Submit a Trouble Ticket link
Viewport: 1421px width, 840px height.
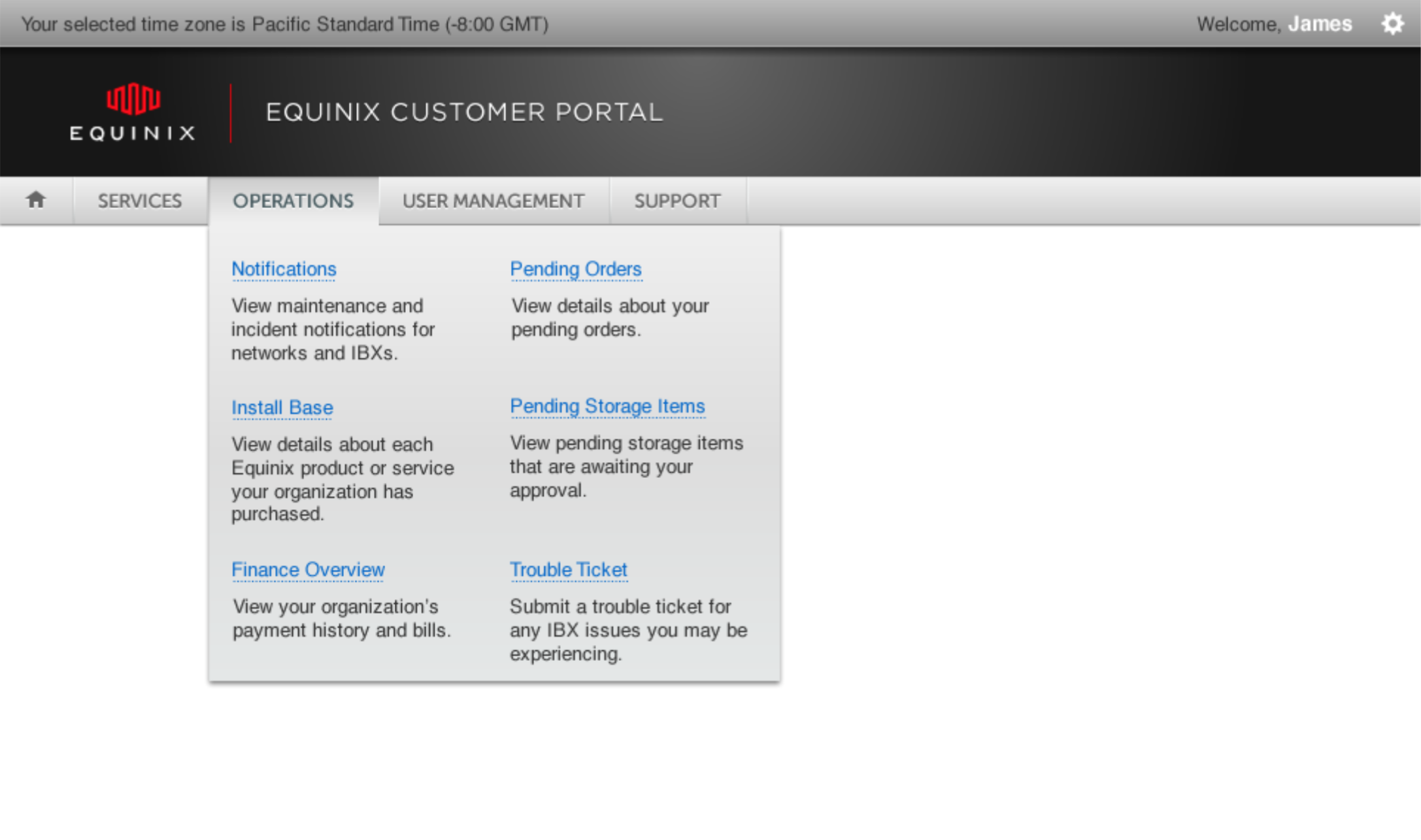coord(569,570)
